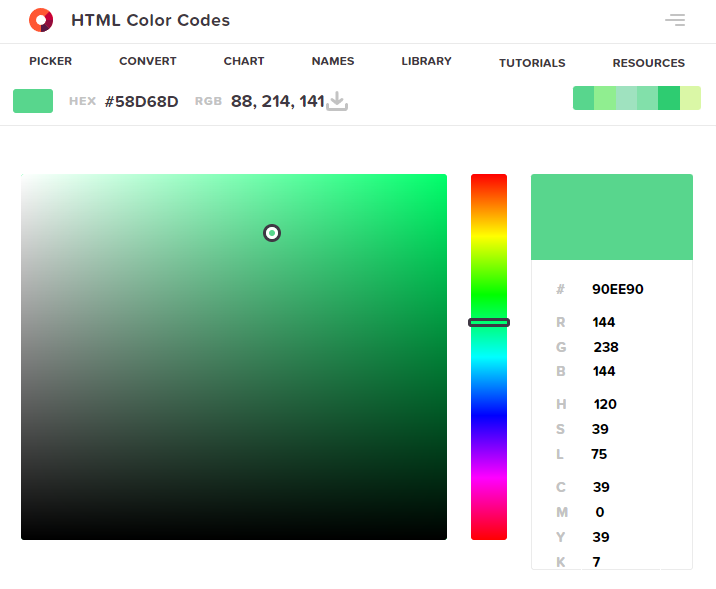
Task: Click the G value field 238
Action: point(606,347)
